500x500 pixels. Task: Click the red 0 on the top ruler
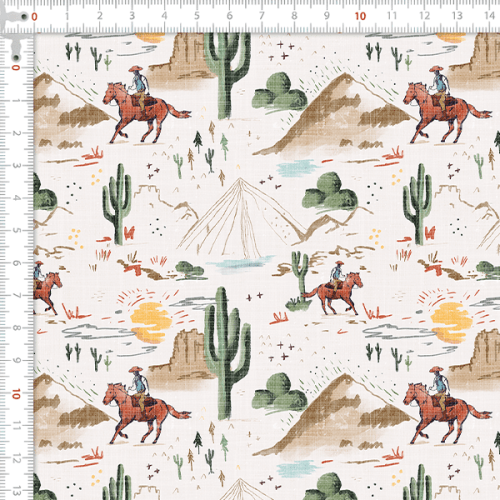[34, 16]
